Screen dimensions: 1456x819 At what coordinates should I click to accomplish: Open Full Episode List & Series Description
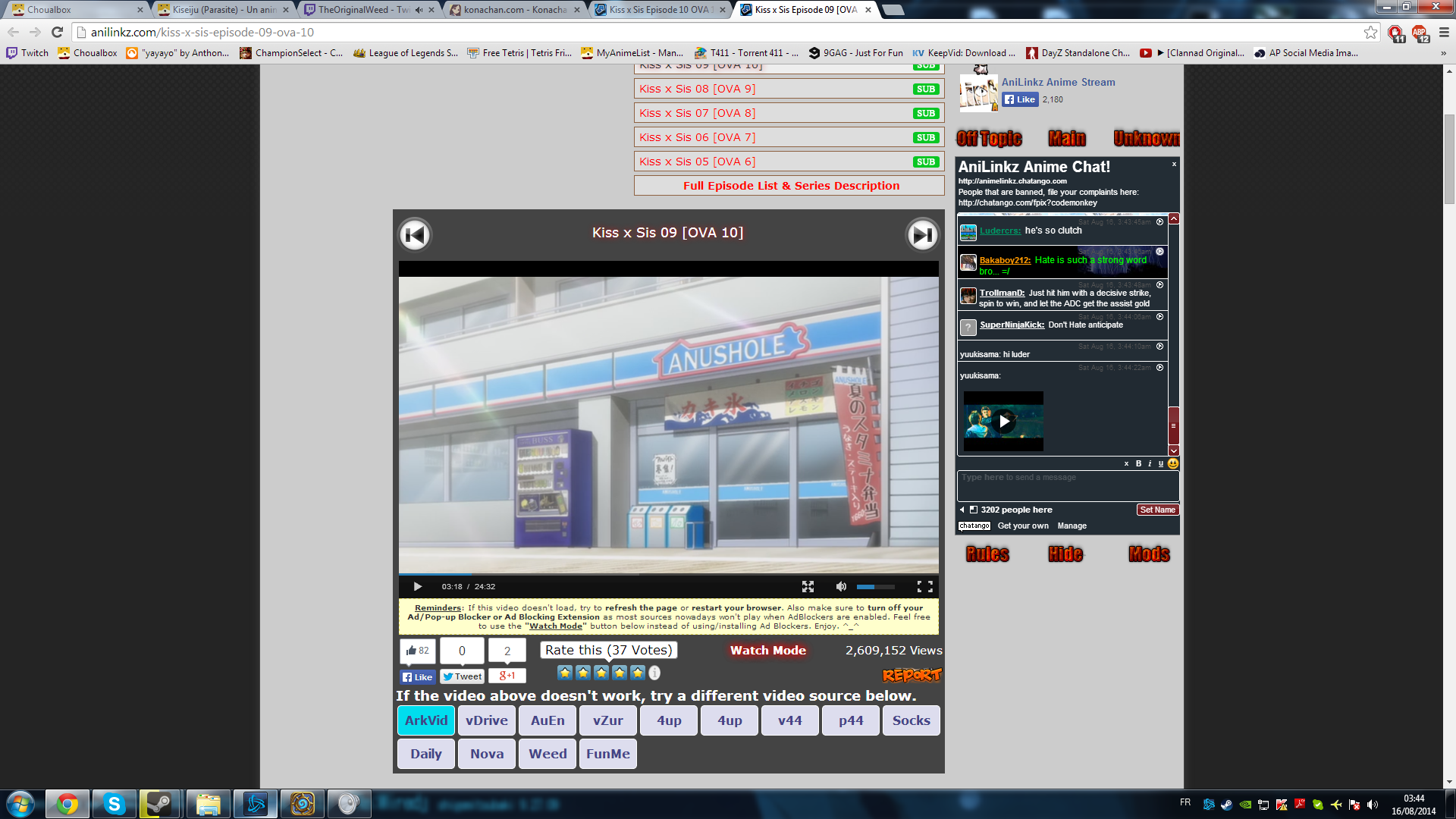point(789,186)
